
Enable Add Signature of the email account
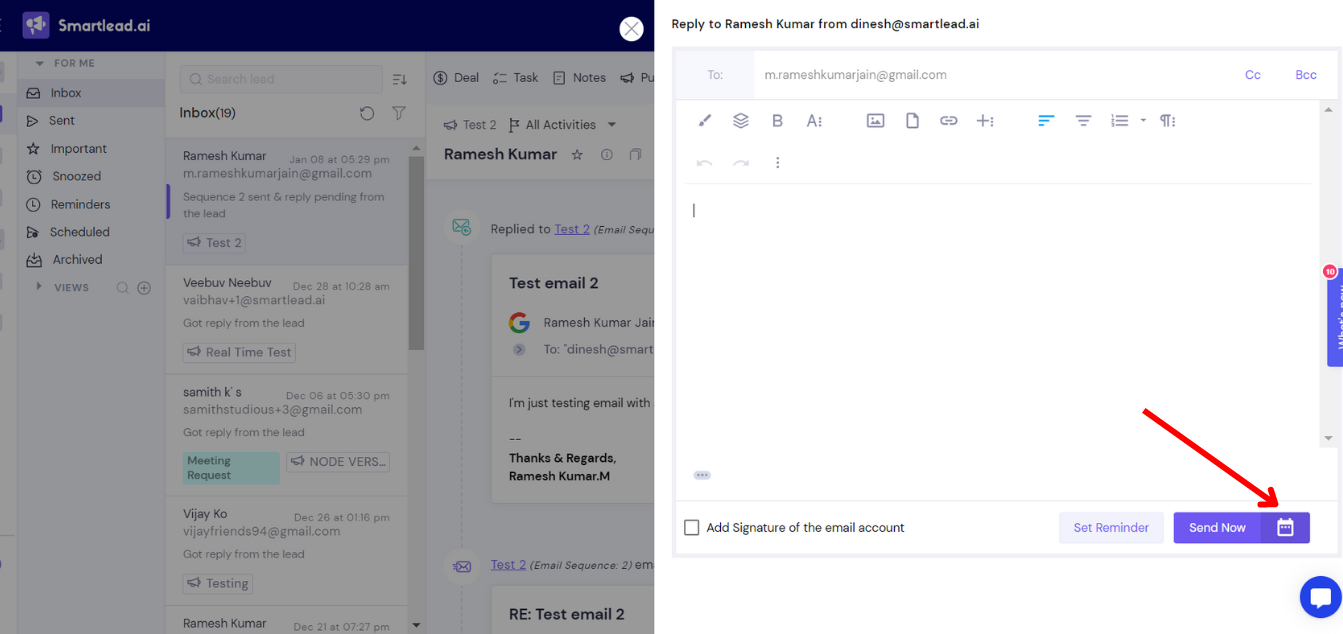[691, 526]
